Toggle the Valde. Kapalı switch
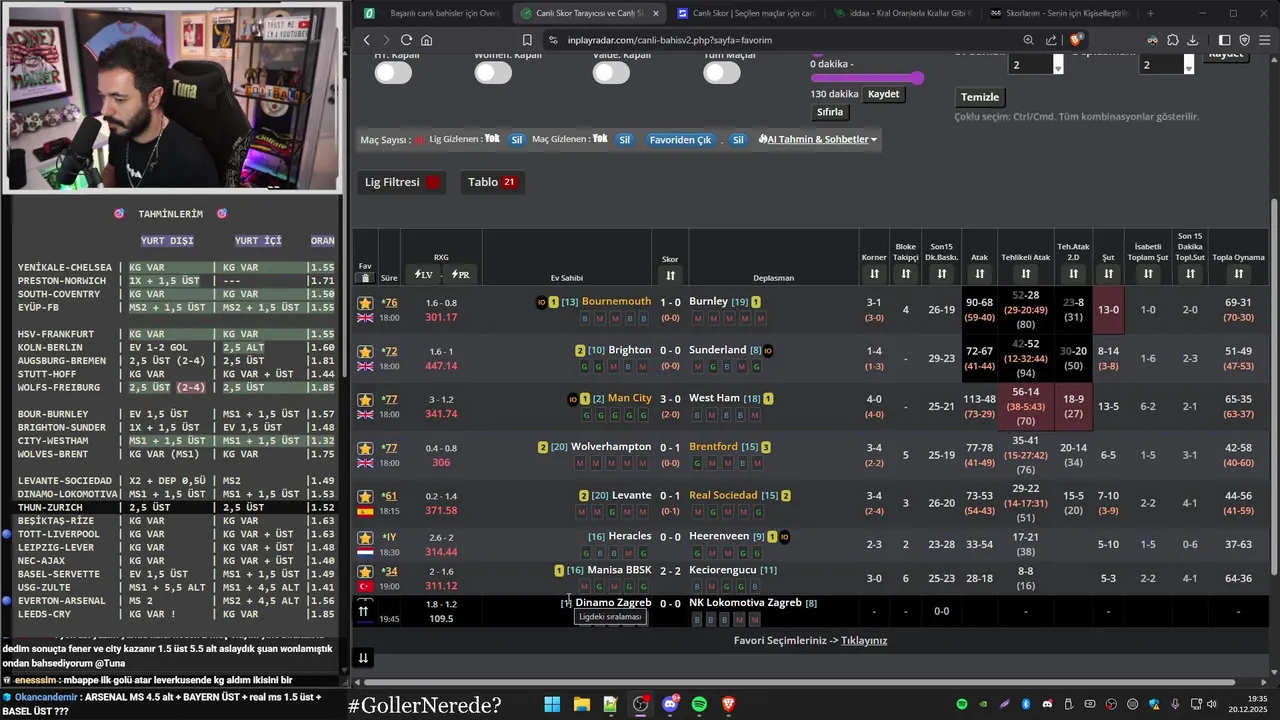1280x720 pixels. 611,73
